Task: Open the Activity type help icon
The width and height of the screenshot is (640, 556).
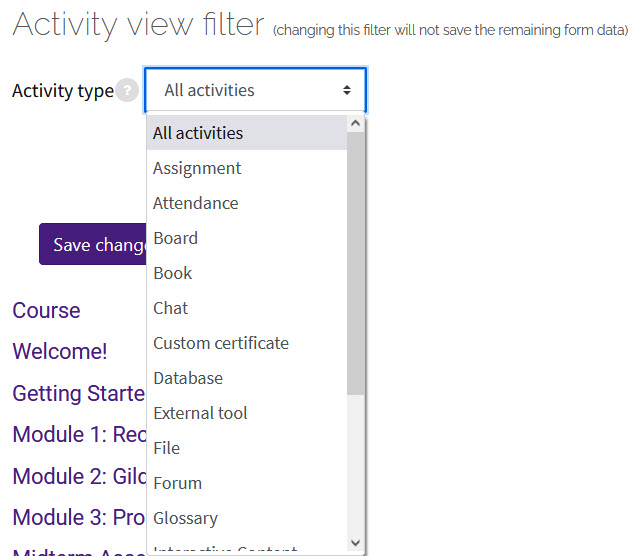Action: [127, 90]
